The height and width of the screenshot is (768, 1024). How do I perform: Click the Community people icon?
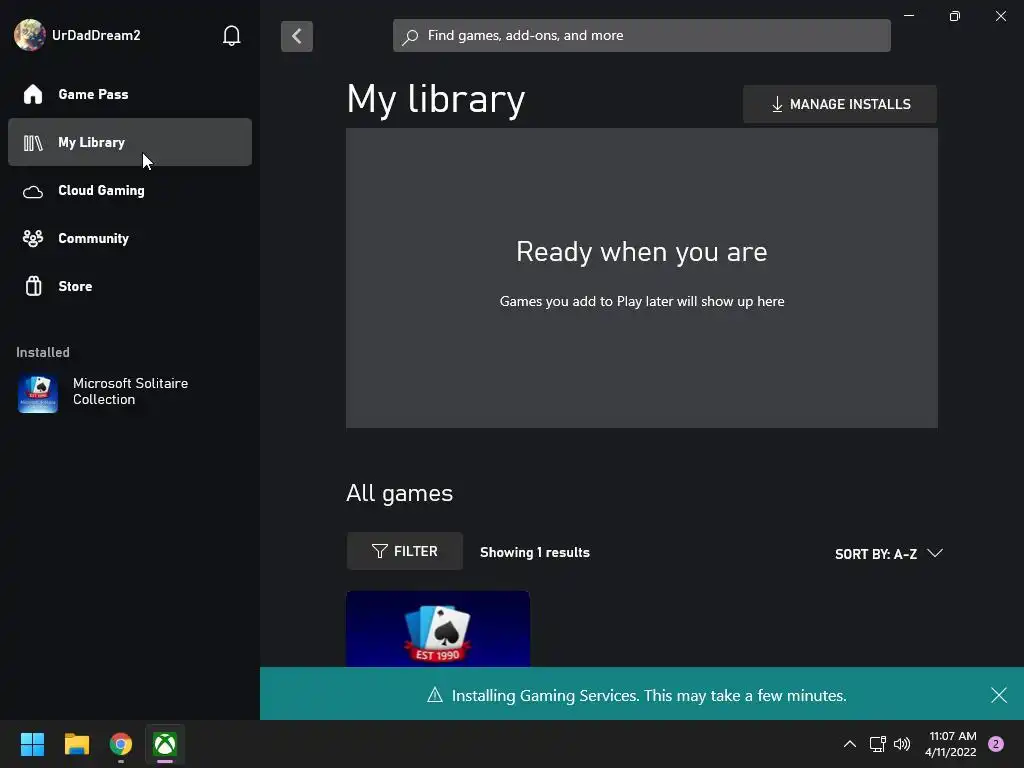(x=33, y=238)
